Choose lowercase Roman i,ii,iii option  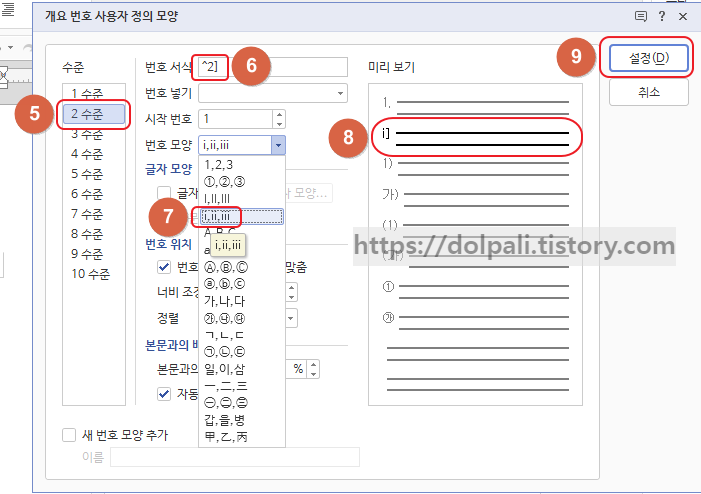pos(241,217)
